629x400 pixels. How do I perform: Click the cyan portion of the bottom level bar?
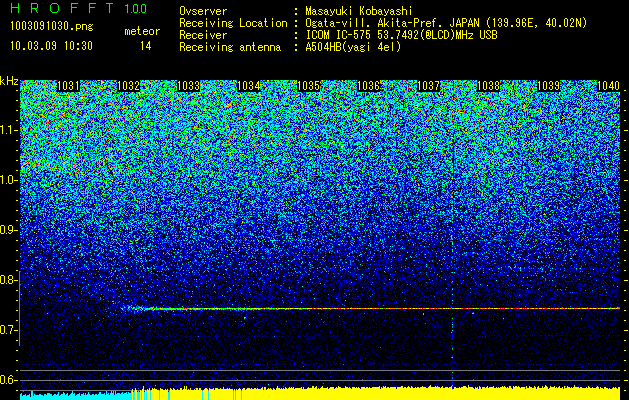(76, 396)
